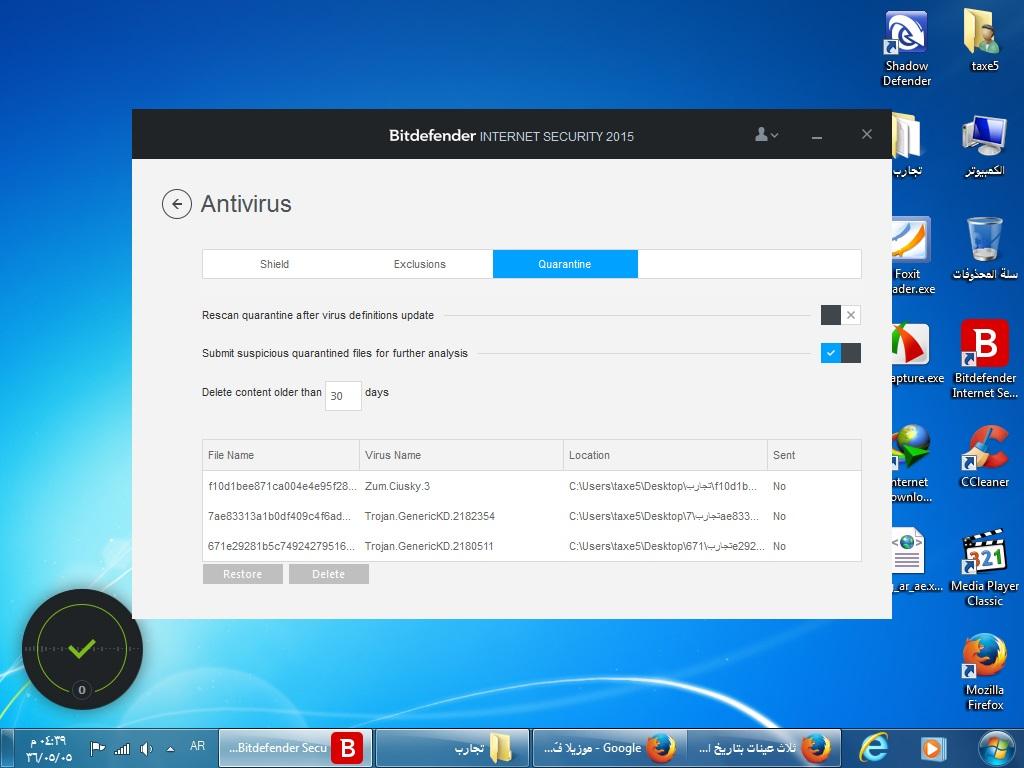Launch Mozilla Firefox desktop shortcut
The height and width of the screenshot is (768, 1024).
click(984, 671)
